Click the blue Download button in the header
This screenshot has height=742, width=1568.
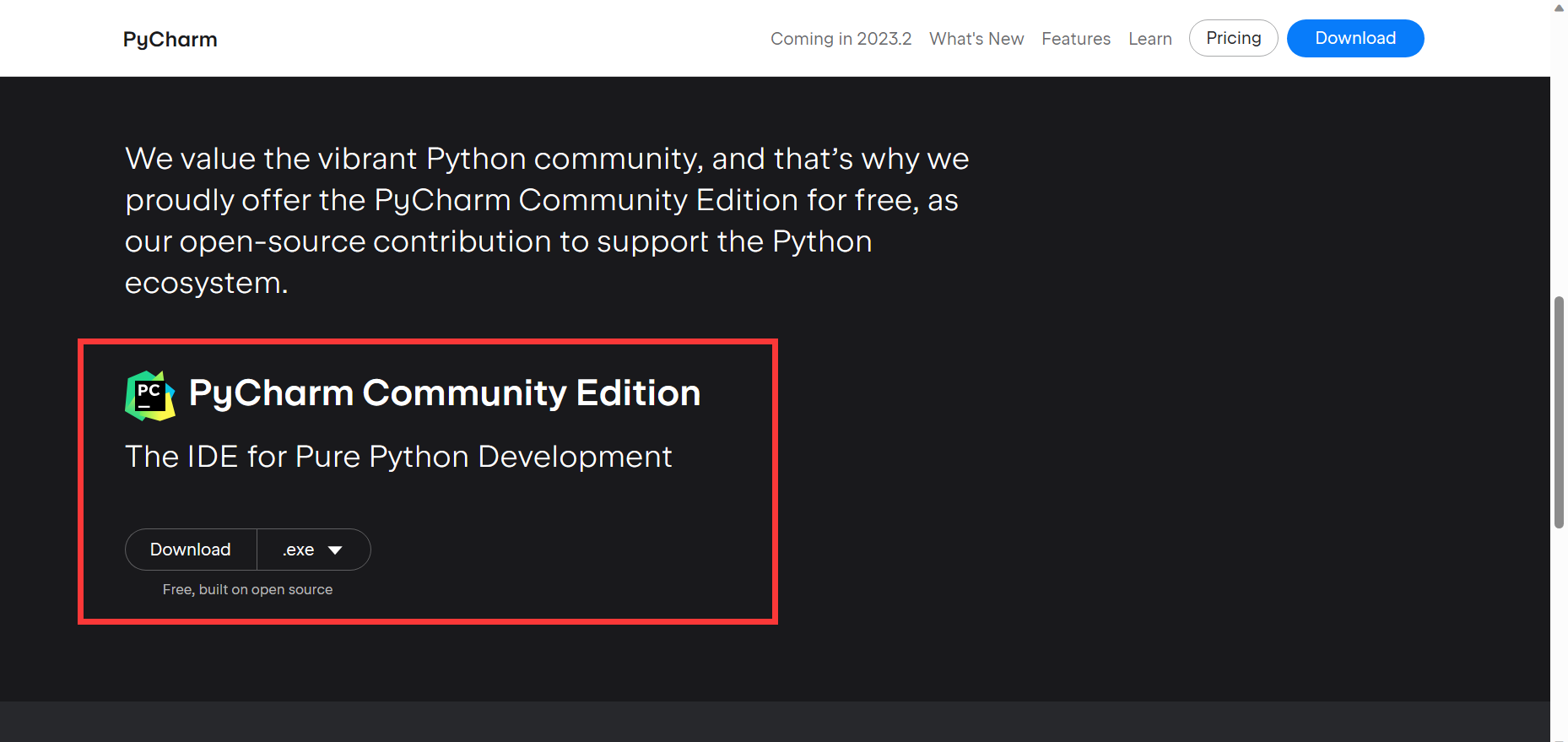pyautogui.click(x=1355, y=38)
